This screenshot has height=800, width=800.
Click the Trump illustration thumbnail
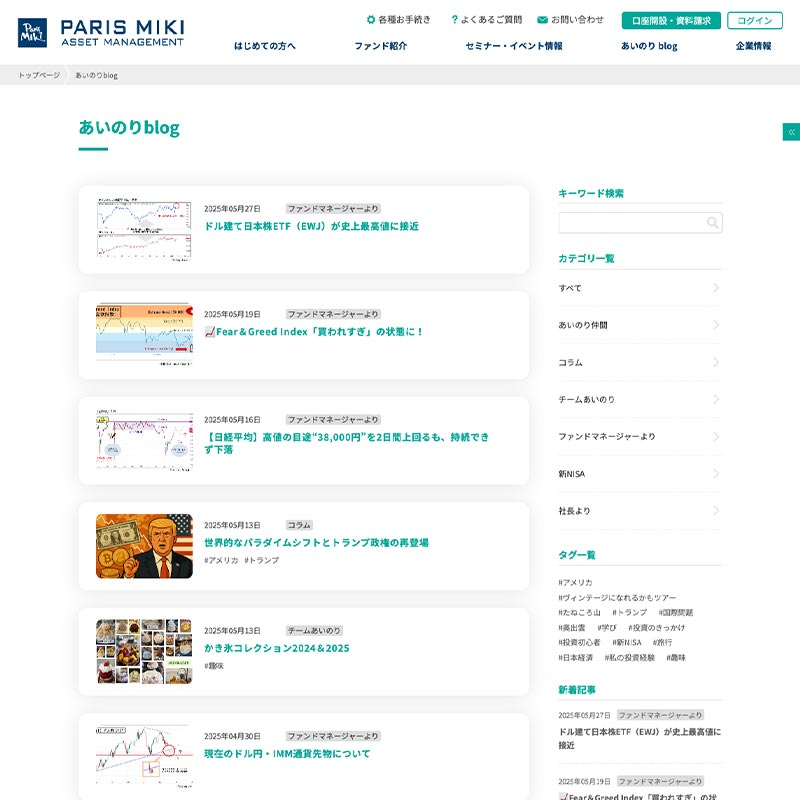(x=144, y=546)
